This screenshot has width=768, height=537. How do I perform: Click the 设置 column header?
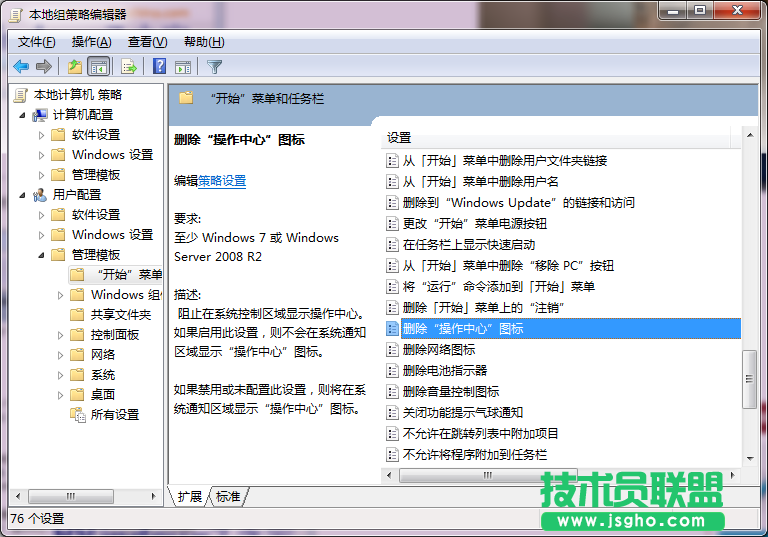555,138
